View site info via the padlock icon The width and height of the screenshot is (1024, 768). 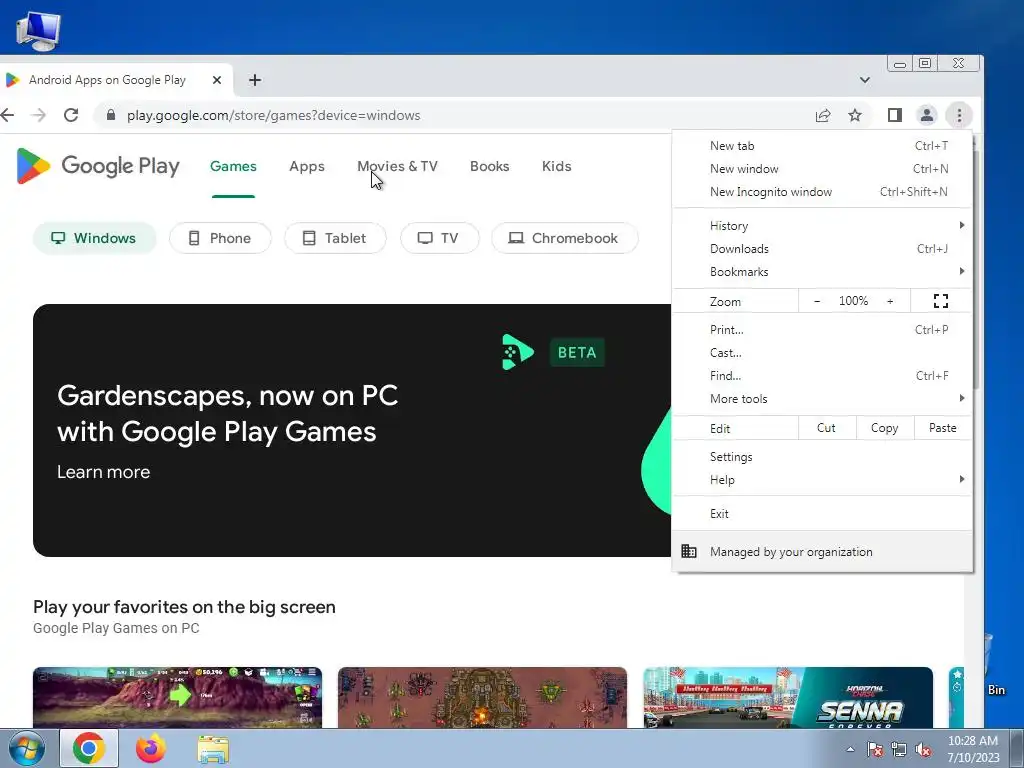point(111,116)
